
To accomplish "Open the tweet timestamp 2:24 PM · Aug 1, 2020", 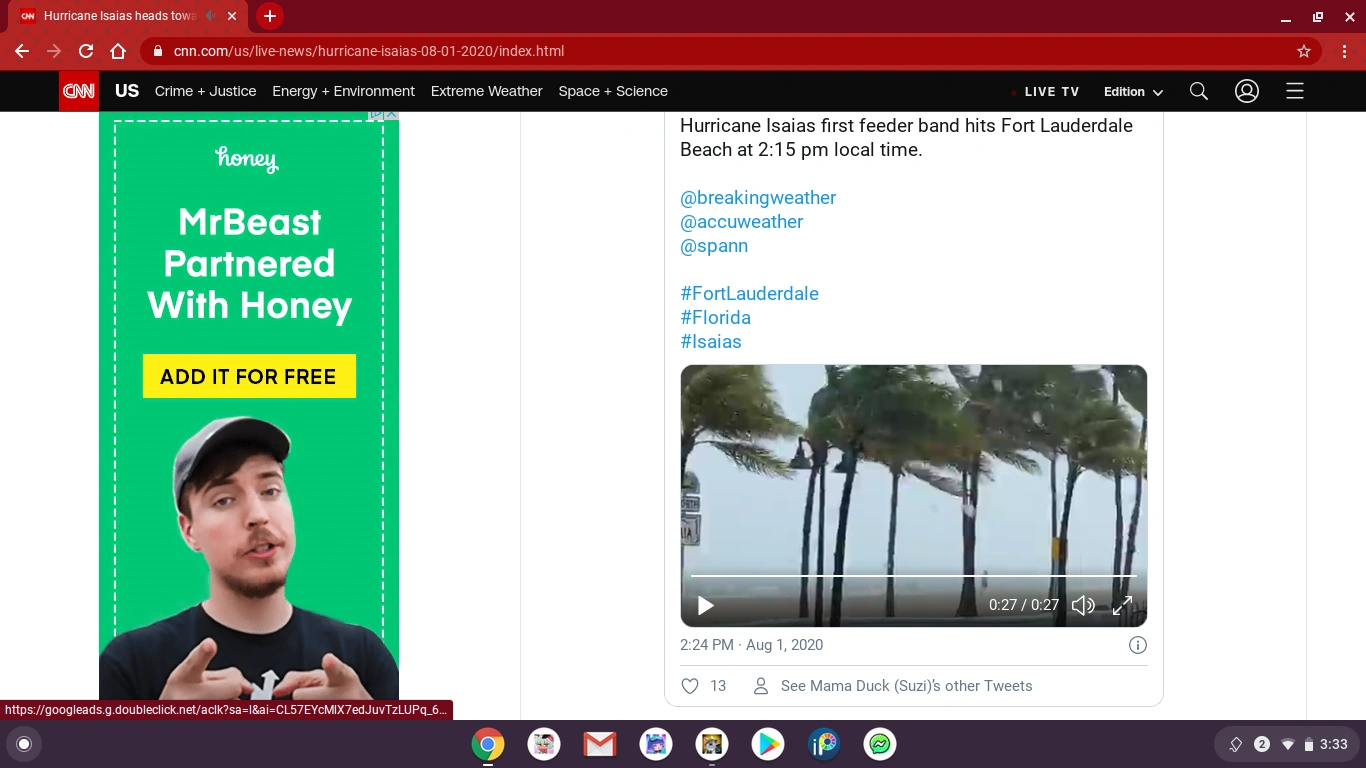I will pos(752,645).
